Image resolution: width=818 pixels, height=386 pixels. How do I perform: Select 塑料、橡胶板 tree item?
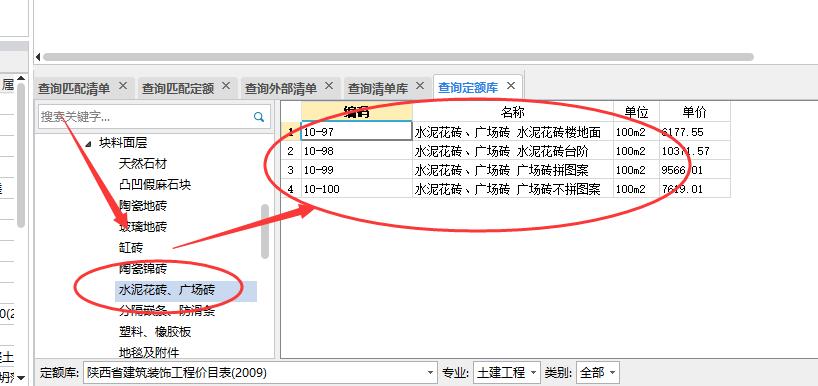click(x=155, y=332)
